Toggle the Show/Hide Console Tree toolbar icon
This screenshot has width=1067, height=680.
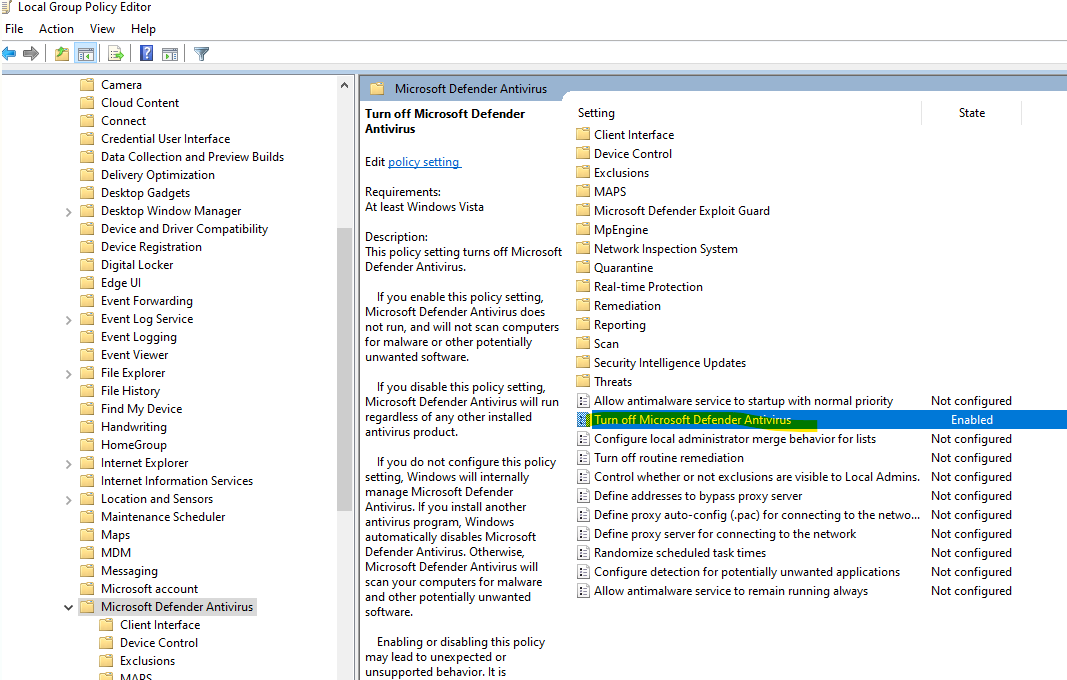(86, 53)
